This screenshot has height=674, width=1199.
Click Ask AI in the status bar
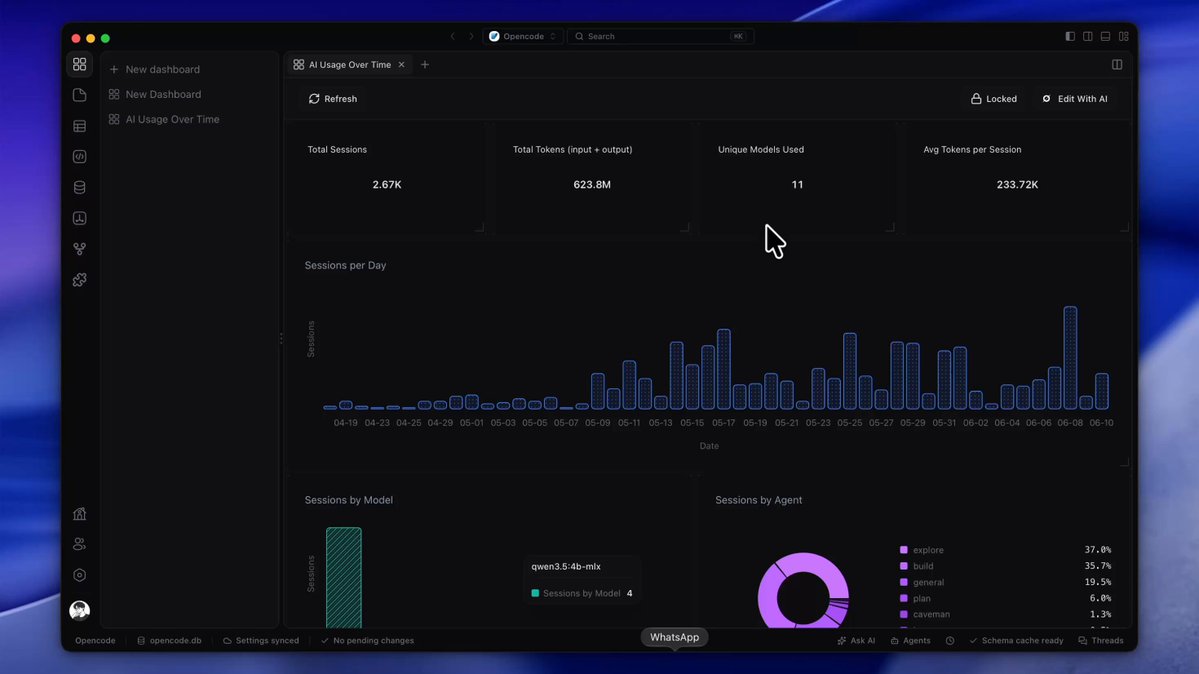(x=856, y=641)
